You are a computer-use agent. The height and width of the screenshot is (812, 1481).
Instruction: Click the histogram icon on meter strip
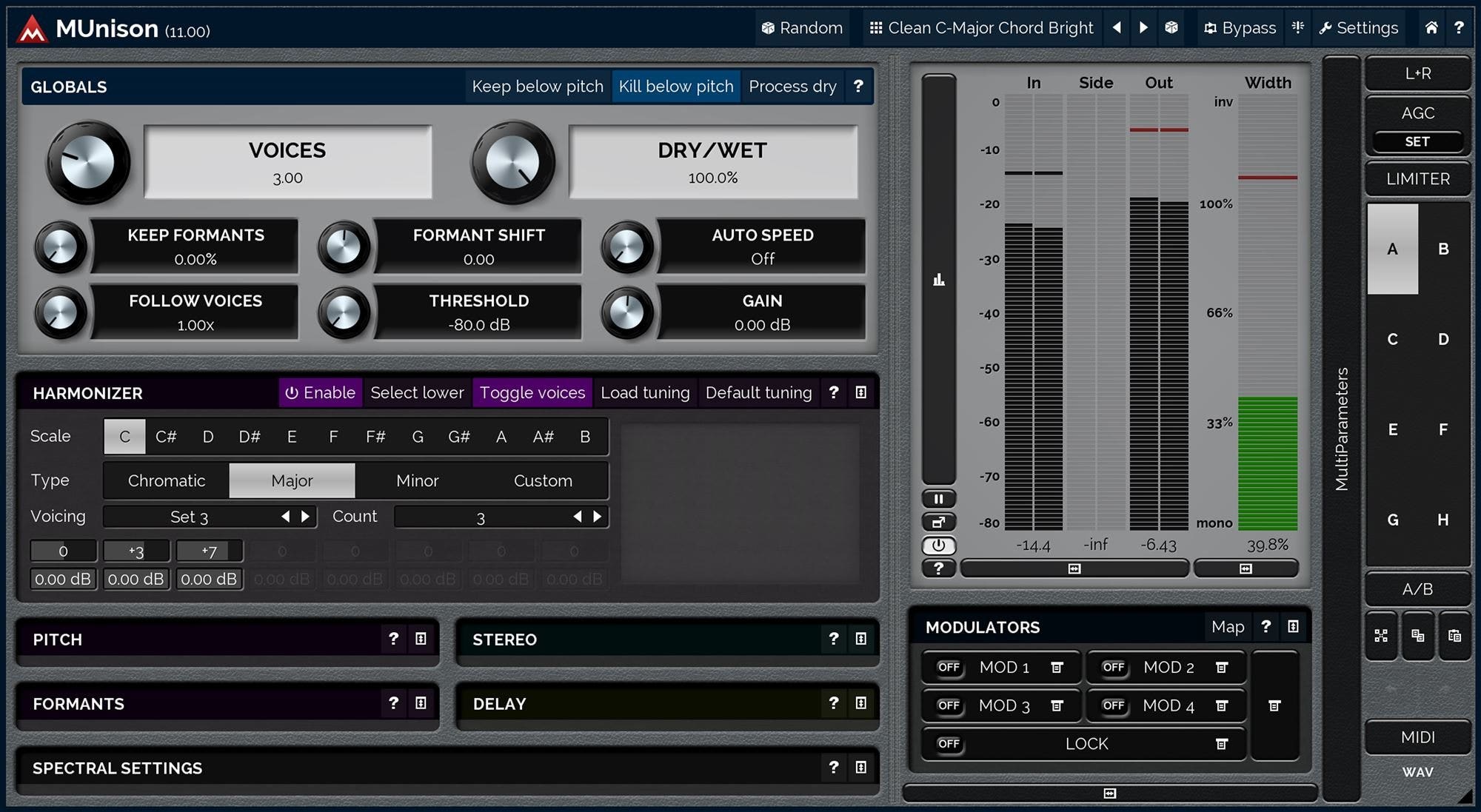pyautogui.click(x=939, y=280)
